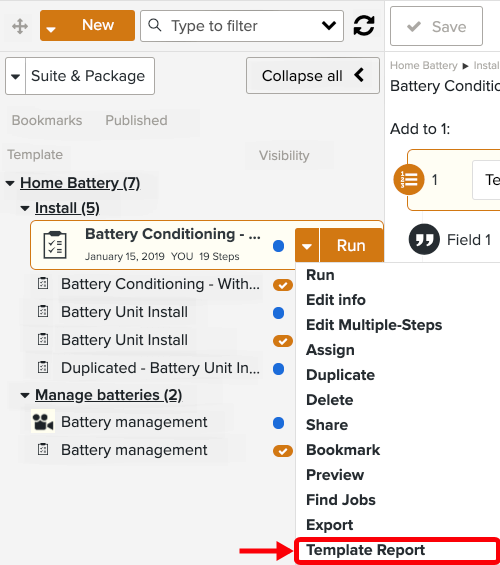This screenshot has width=500, height=565.
Task: Open the filter dropdown chevron
Action: click(x=329, y=26)
